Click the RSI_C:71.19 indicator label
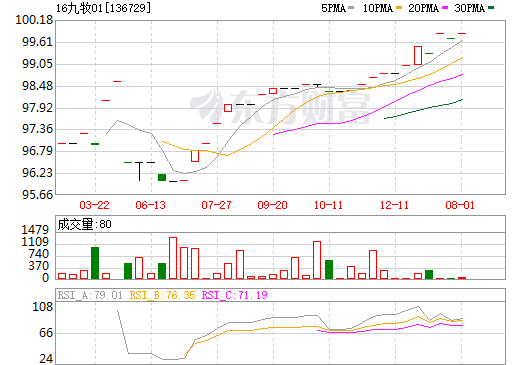Image resolution: width=520 pixels, height=365 pixels. point(235,295)
